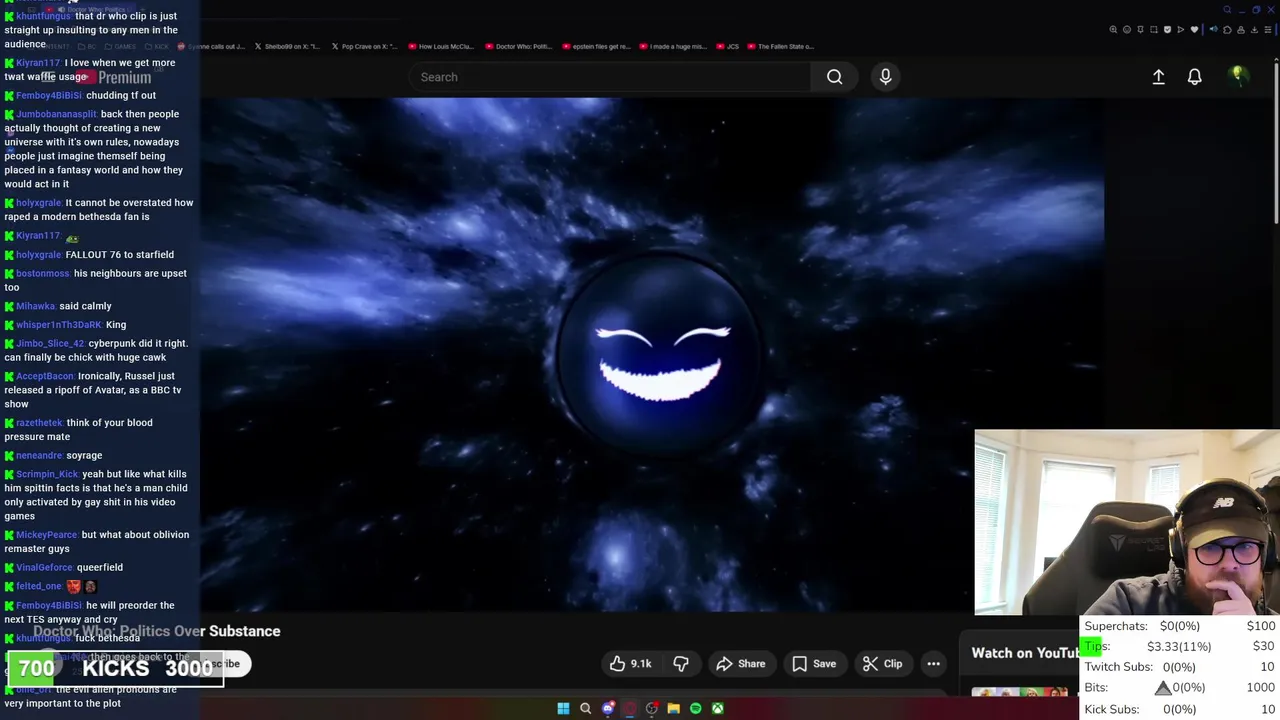
Task: Click the video player with smiling face
Action: 652,355
